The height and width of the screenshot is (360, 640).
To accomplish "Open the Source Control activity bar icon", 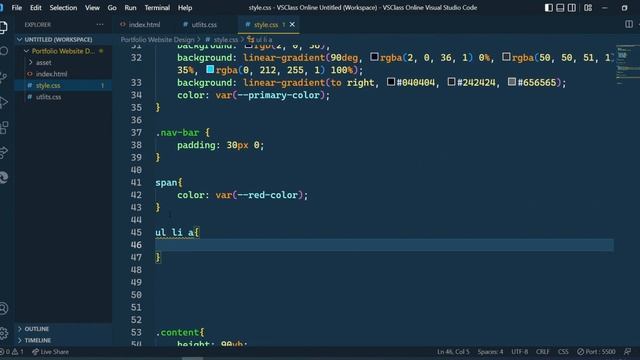I will [4, 77].
